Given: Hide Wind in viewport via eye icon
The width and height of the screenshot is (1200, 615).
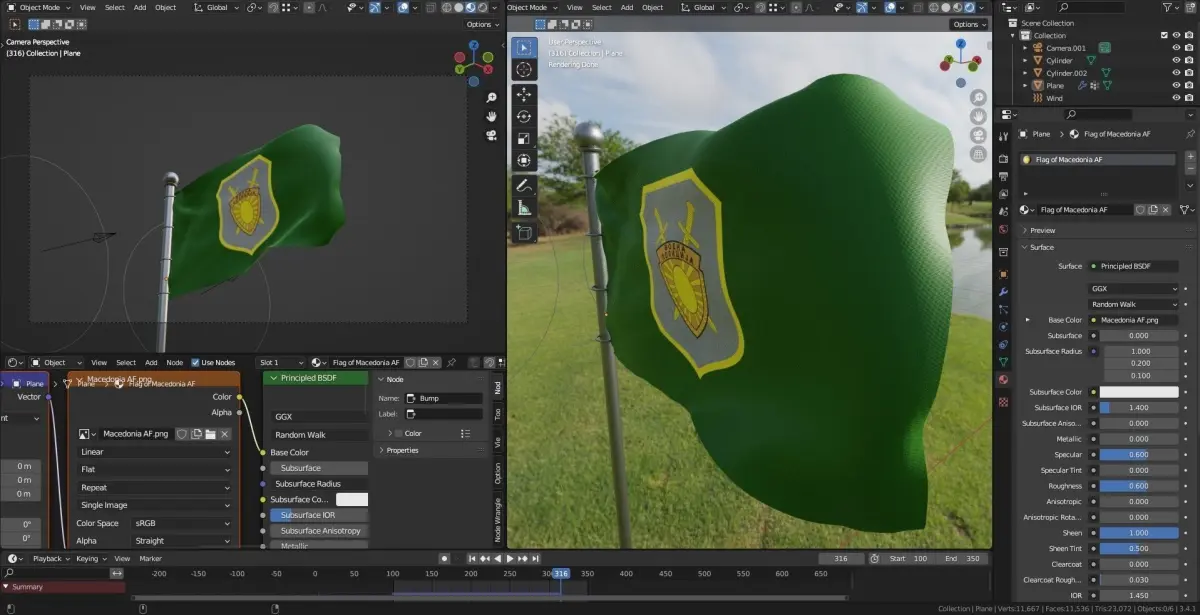Looking at the screenshot, I should pos(1176,98).
